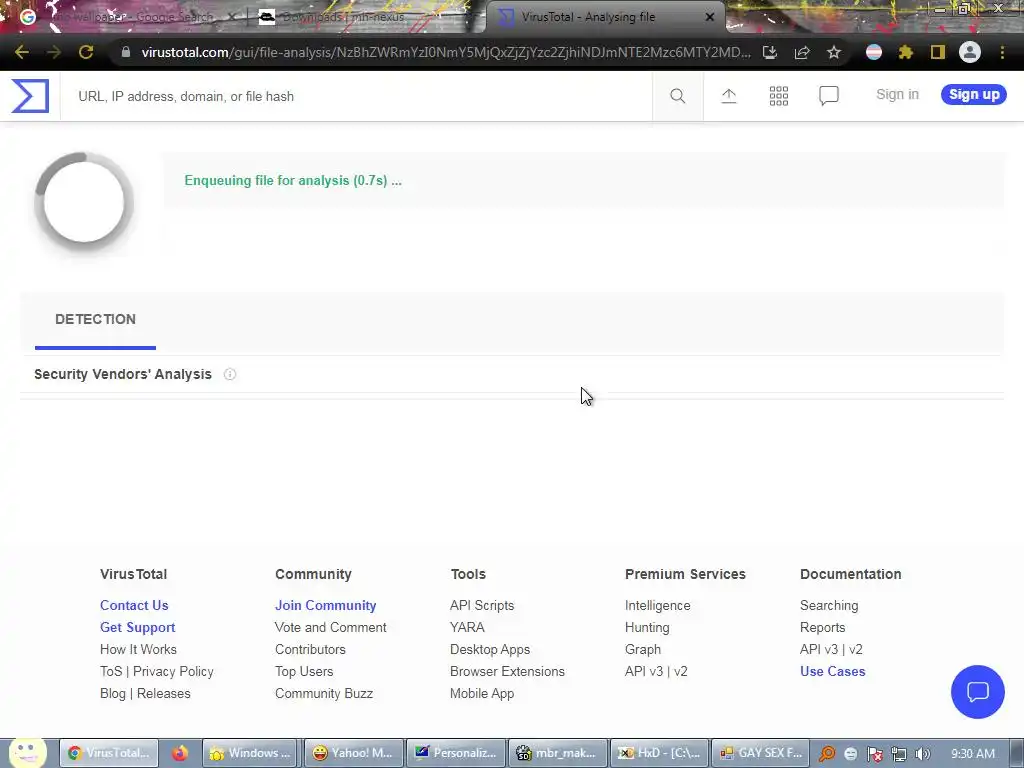This screenshot has height=768, width=1024.
Task: Click the padlock site info icon
Action: pos(125,52)
